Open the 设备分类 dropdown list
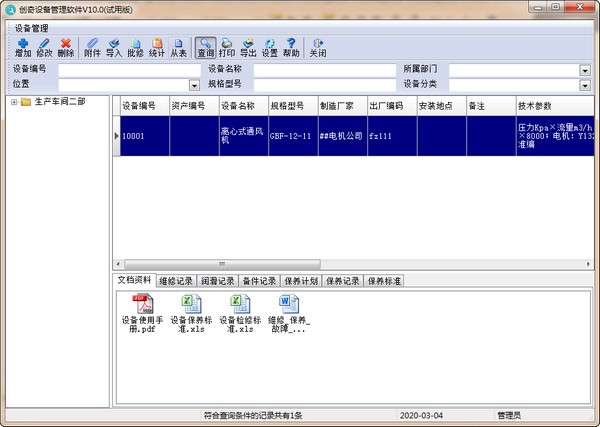This screenshot has width=600, height=427. point(584,84)
